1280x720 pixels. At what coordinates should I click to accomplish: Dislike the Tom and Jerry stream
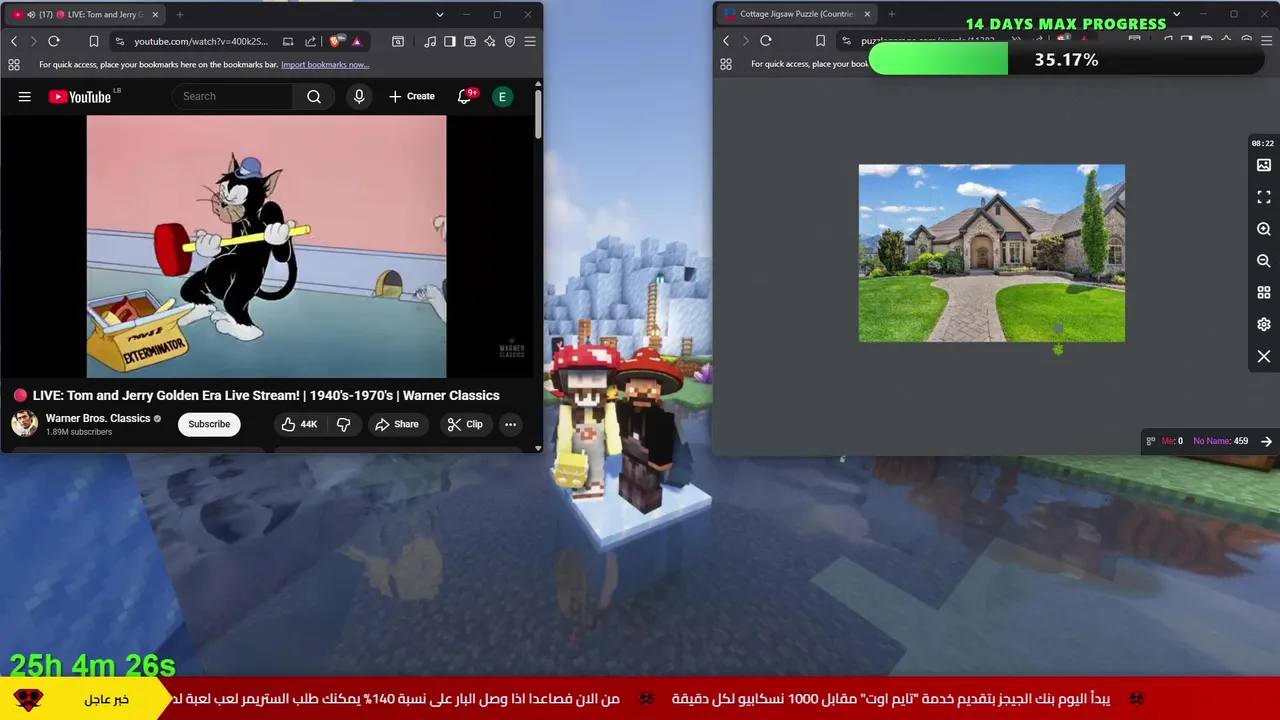[343, 424]
